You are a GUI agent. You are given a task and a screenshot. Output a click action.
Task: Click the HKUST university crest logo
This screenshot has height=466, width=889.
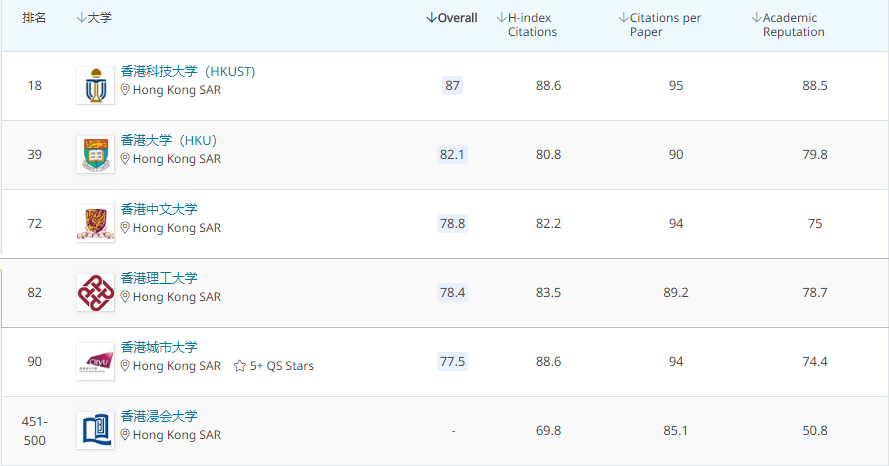95,86
